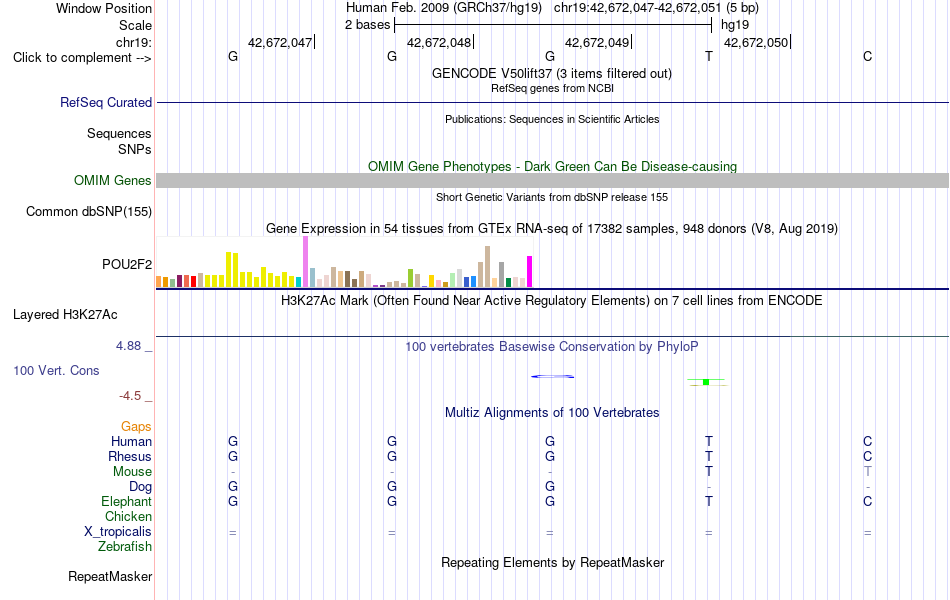Screen dimensions: 950x600
Task: Click the Human Feb. 2009 (GRCh37/hg19) text
Action: (x=443, y=8)
